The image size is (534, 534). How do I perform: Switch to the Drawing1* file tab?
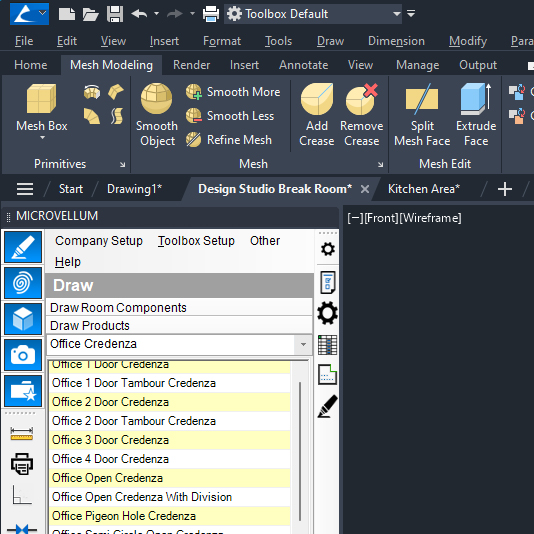click(135, 189)
